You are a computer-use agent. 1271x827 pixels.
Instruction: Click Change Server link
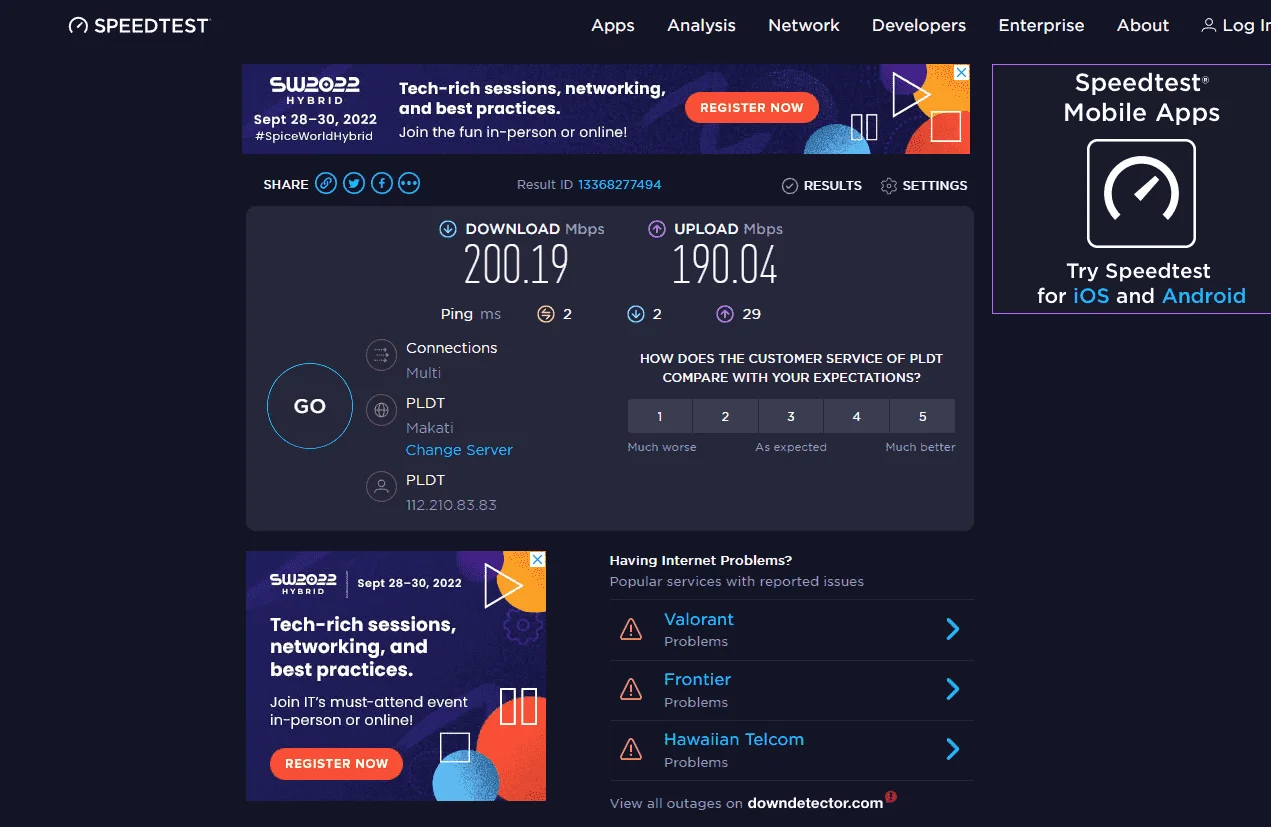[x=459, y=450]
